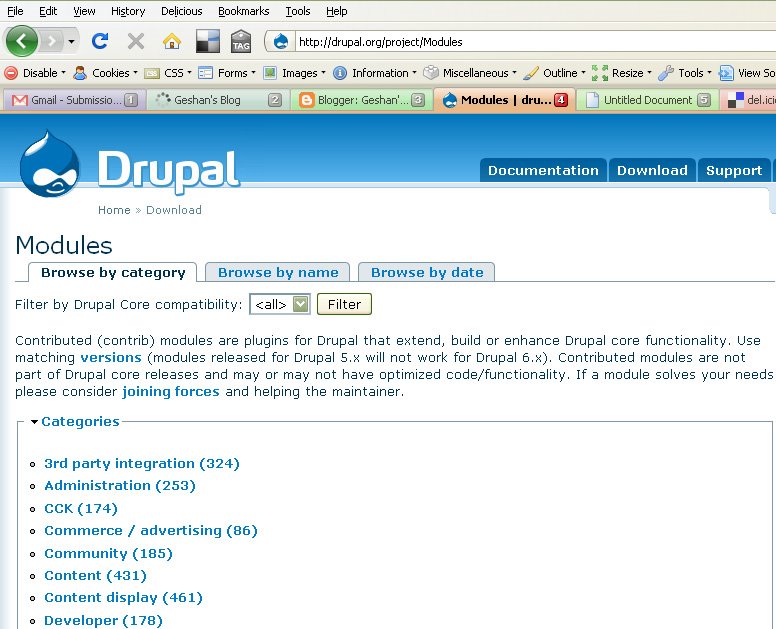Open the Documentation navigation tab
776x629 pixels.
pyautogui.click(x=543, y=170)
